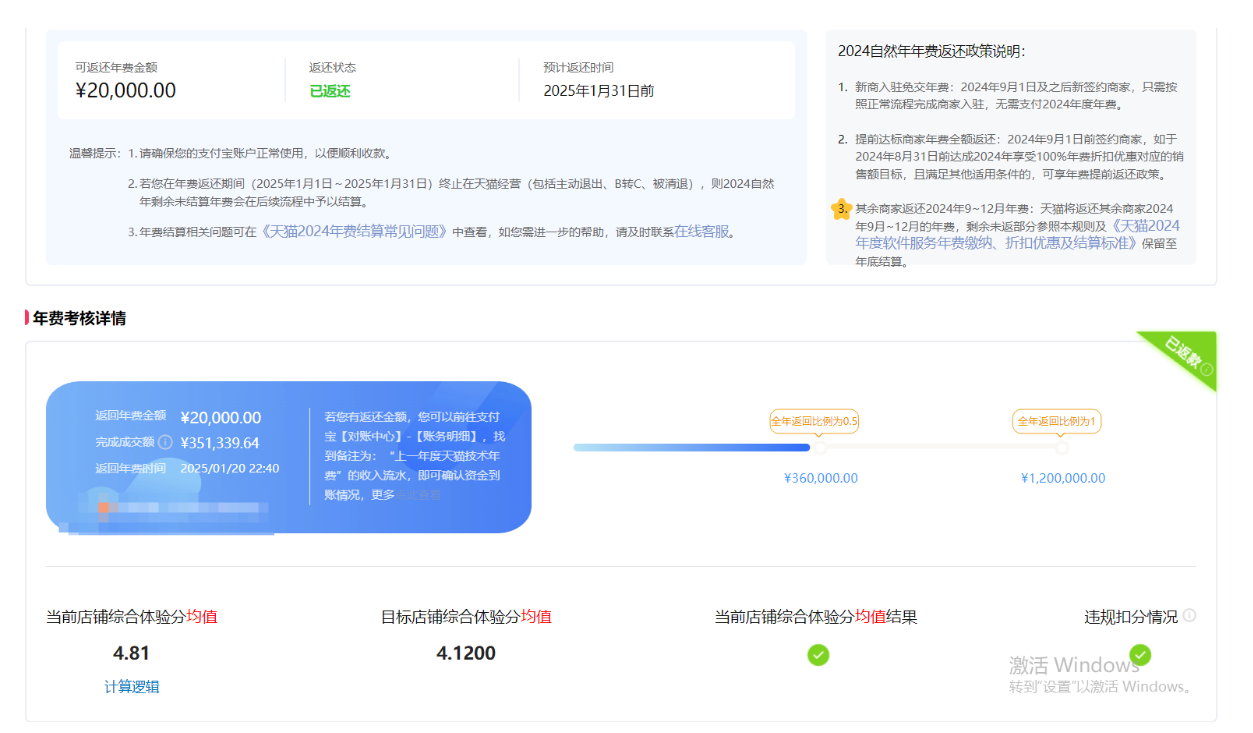Click the blurred store avatar in blue card

click(104, 508)
